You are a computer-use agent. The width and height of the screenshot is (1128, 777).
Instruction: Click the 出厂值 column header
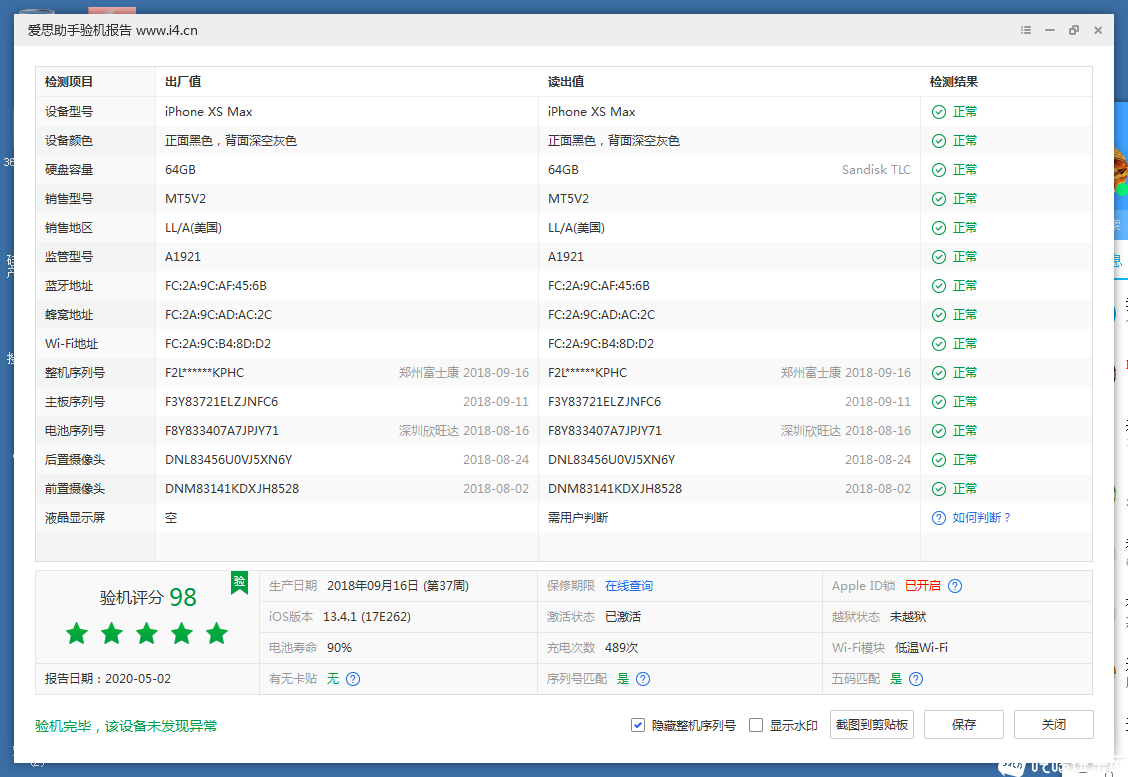coord(183,82)
